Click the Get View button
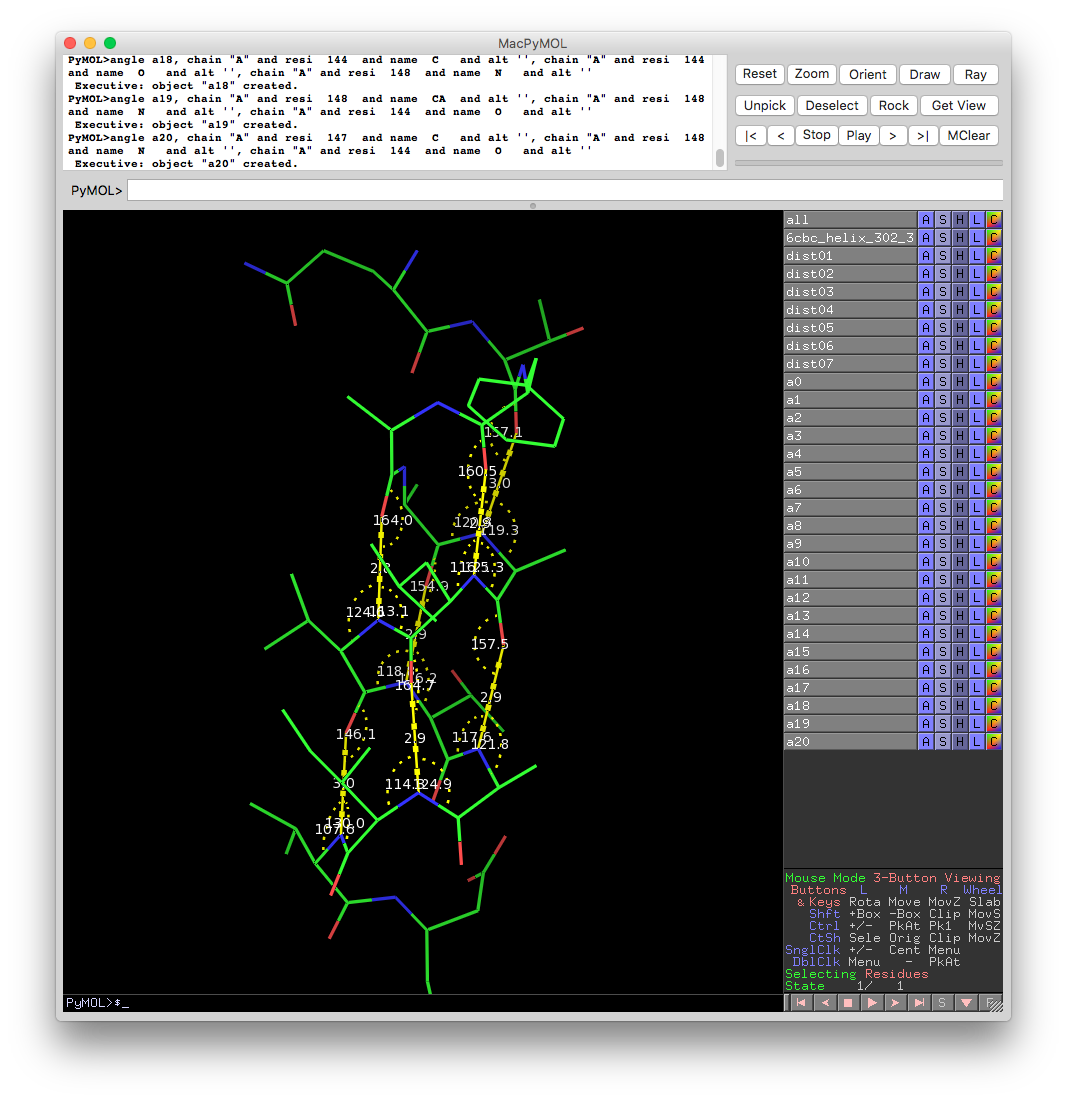 pos(958,105)
